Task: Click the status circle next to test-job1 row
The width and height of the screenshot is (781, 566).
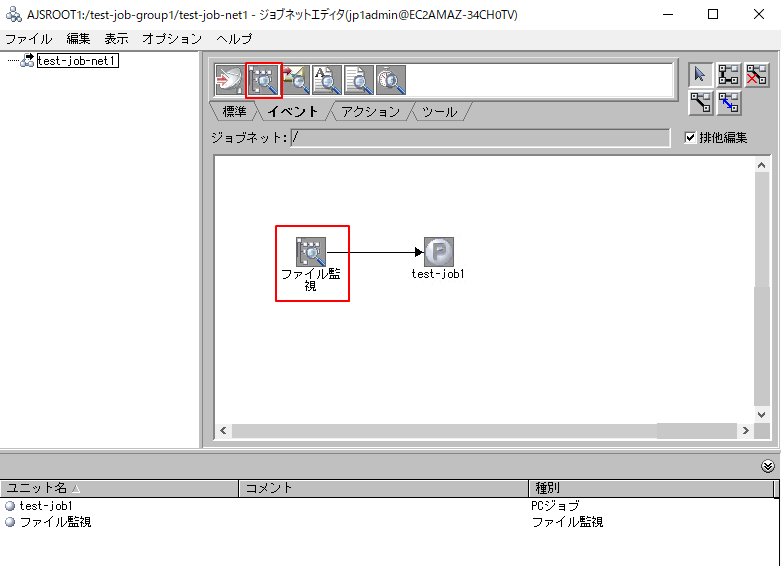Action: [10, 506]
